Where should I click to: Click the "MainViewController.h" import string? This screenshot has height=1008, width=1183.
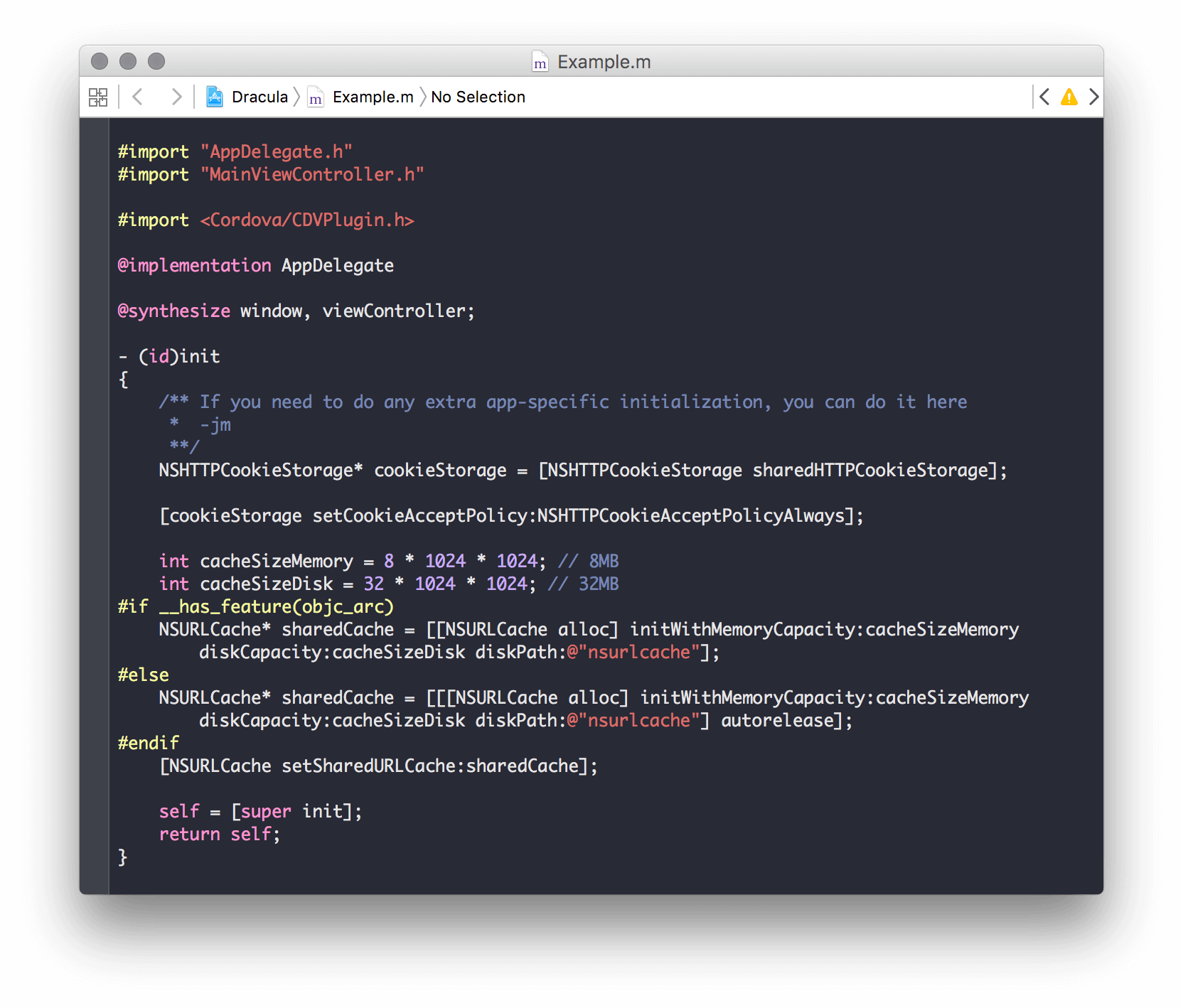[x=312, y=175]
